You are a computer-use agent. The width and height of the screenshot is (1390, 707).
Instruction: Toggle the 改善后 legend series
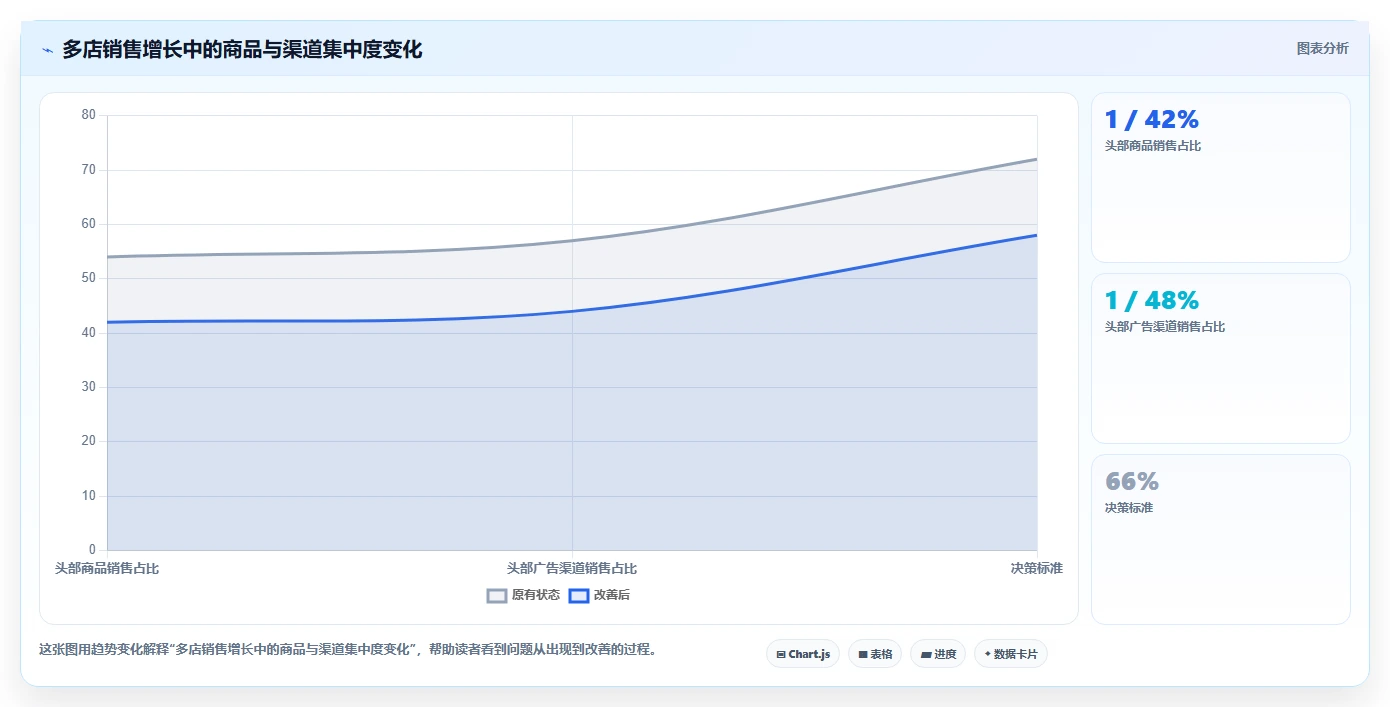point(599,595)
